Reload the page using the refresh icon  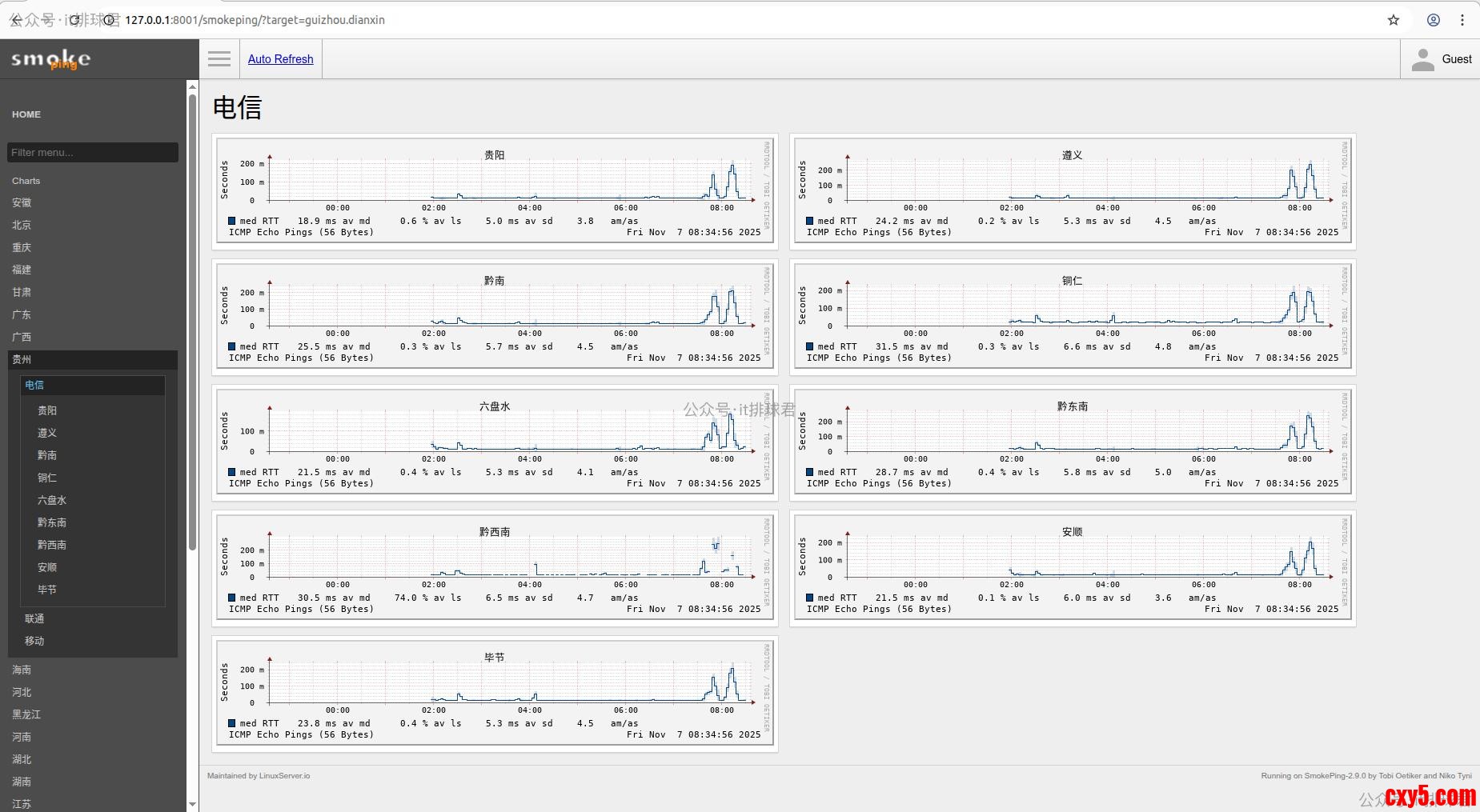pos(74,20)
